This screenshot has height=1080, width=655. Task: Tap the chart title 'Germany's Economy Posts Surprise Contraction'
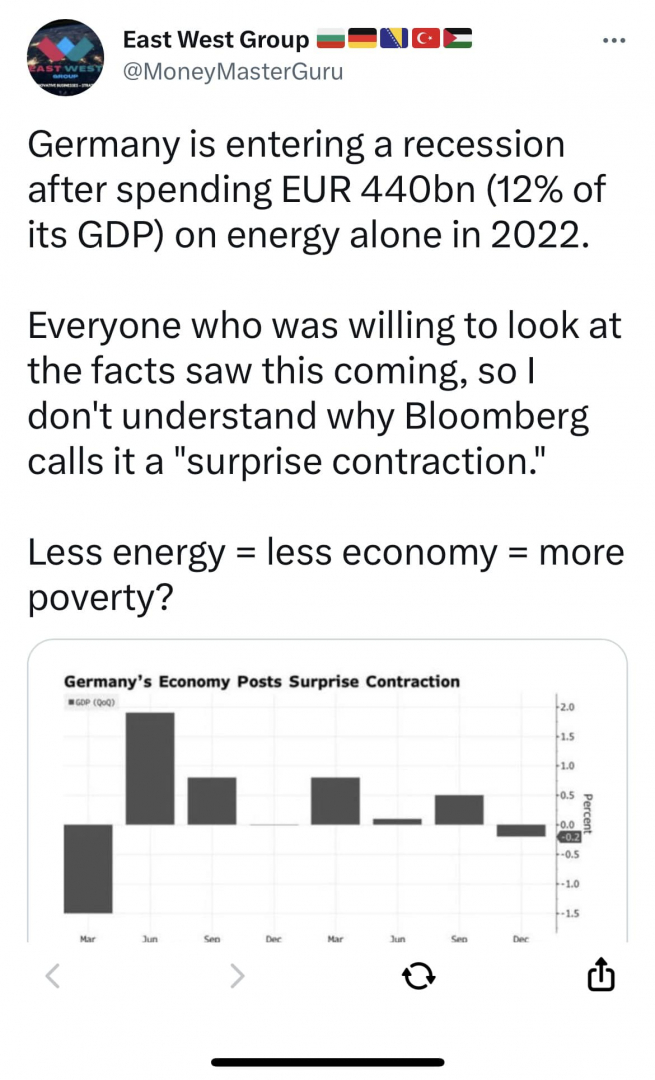tap(262, 681)
